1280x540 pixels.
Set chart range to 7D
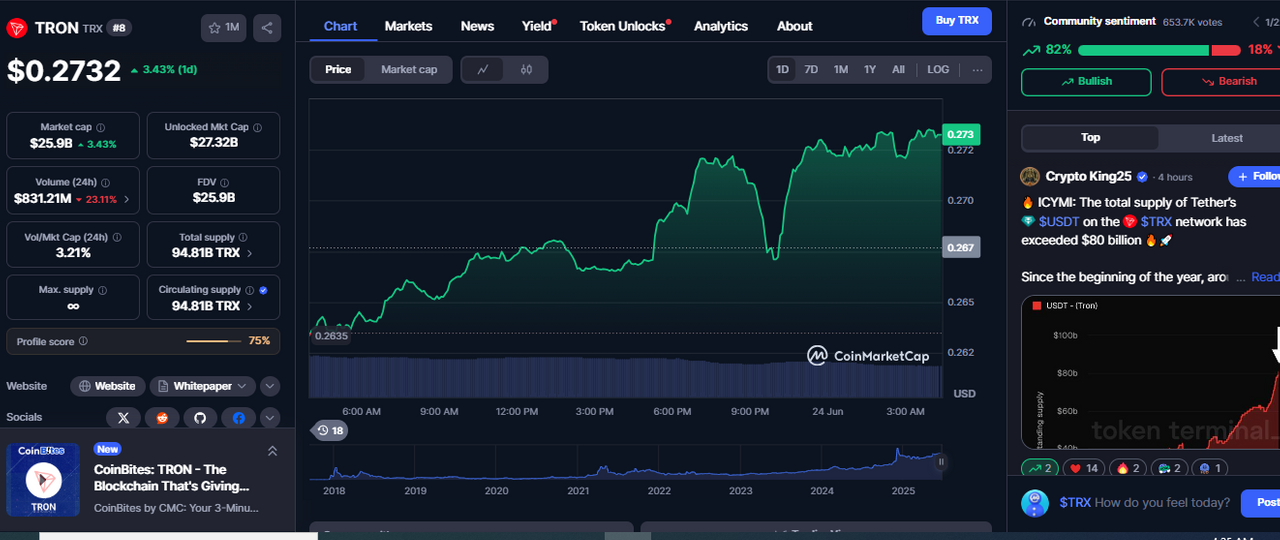click(811, 70)
